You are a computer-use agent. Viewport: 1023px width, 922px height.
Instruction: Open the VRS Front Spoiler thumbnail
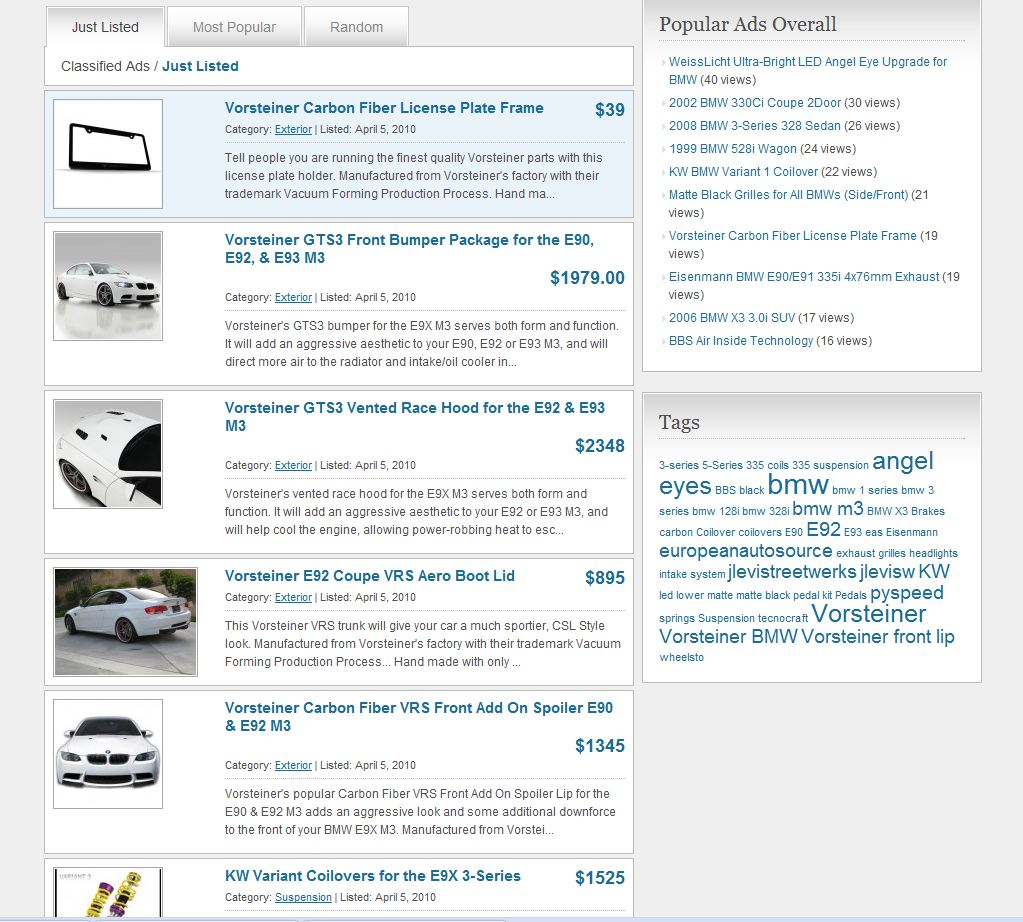[108, 754]
